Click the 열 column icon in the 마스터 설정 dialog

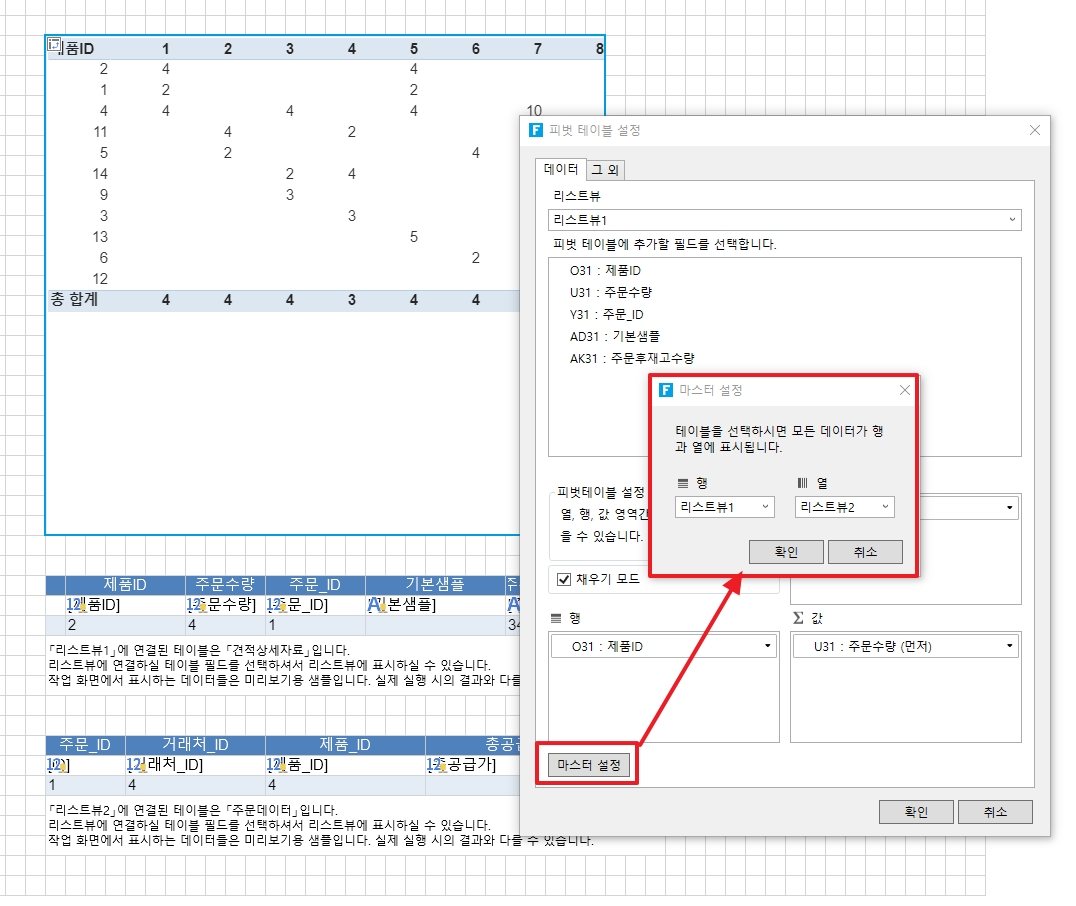point(803,483)
